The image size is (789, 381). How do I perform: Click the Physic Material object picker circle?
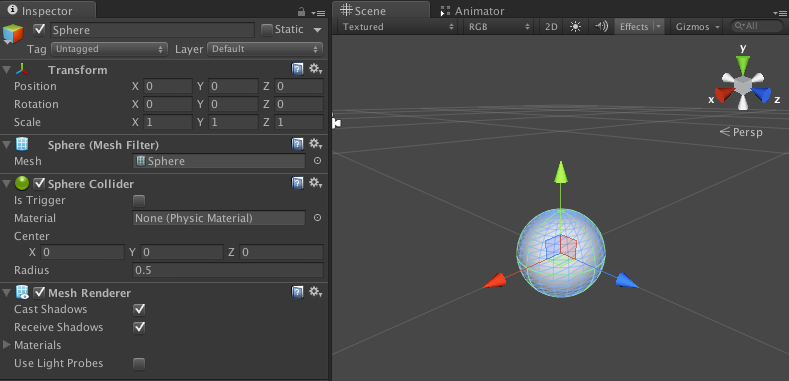click(x=317, y=218)
